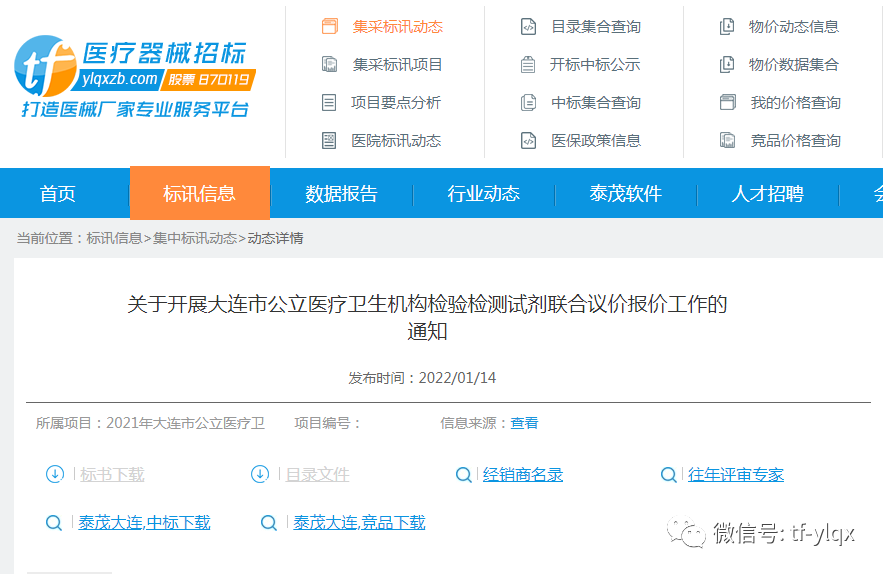Click the 集采标讯动态 icon
This screenshot has height=574, width=883.
pos(329,27)
